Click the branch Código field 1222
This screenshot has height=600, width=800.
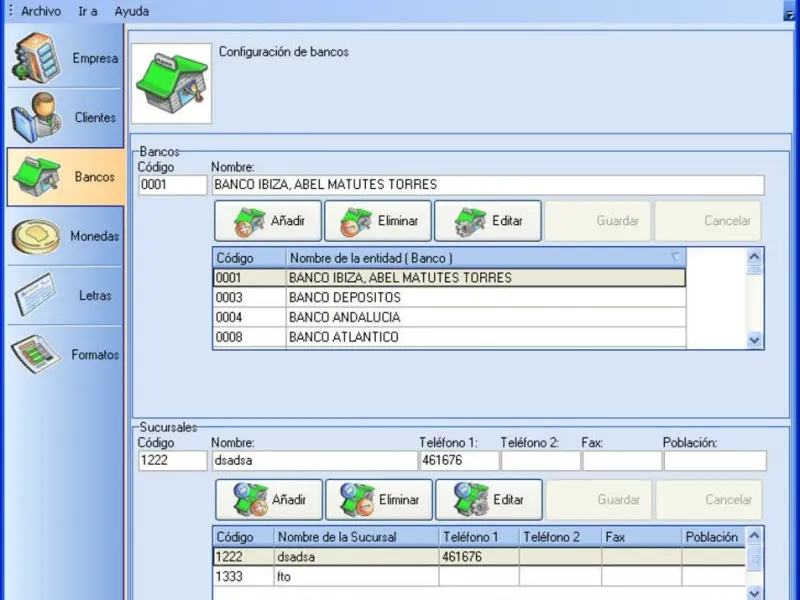(x=172, y=460)
